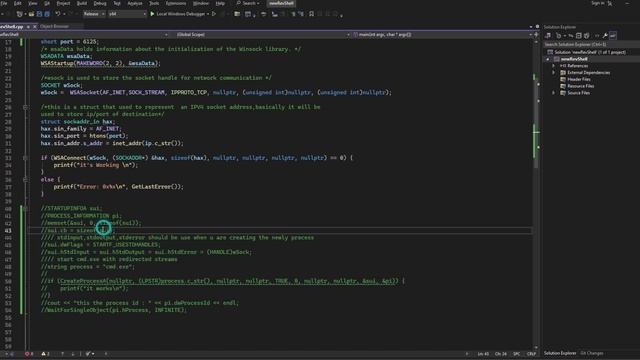Screen dimensions: 640x360
Task: Select the Resource Files folder
Action: 580,86
